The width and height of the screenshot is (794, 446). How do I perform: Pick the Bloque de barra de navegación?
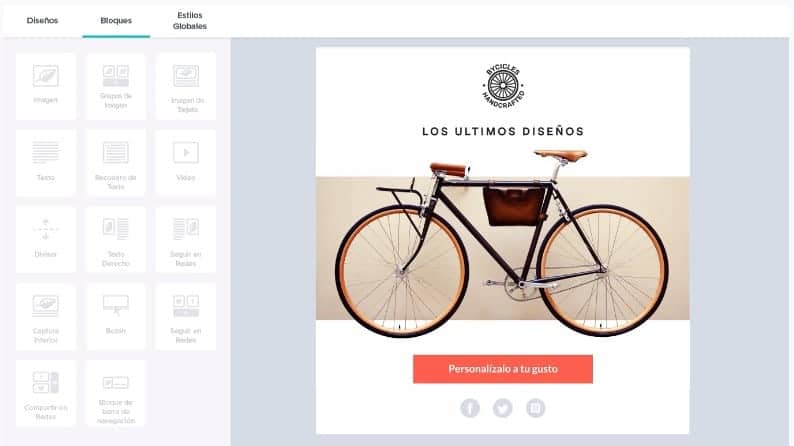point(115,393)
